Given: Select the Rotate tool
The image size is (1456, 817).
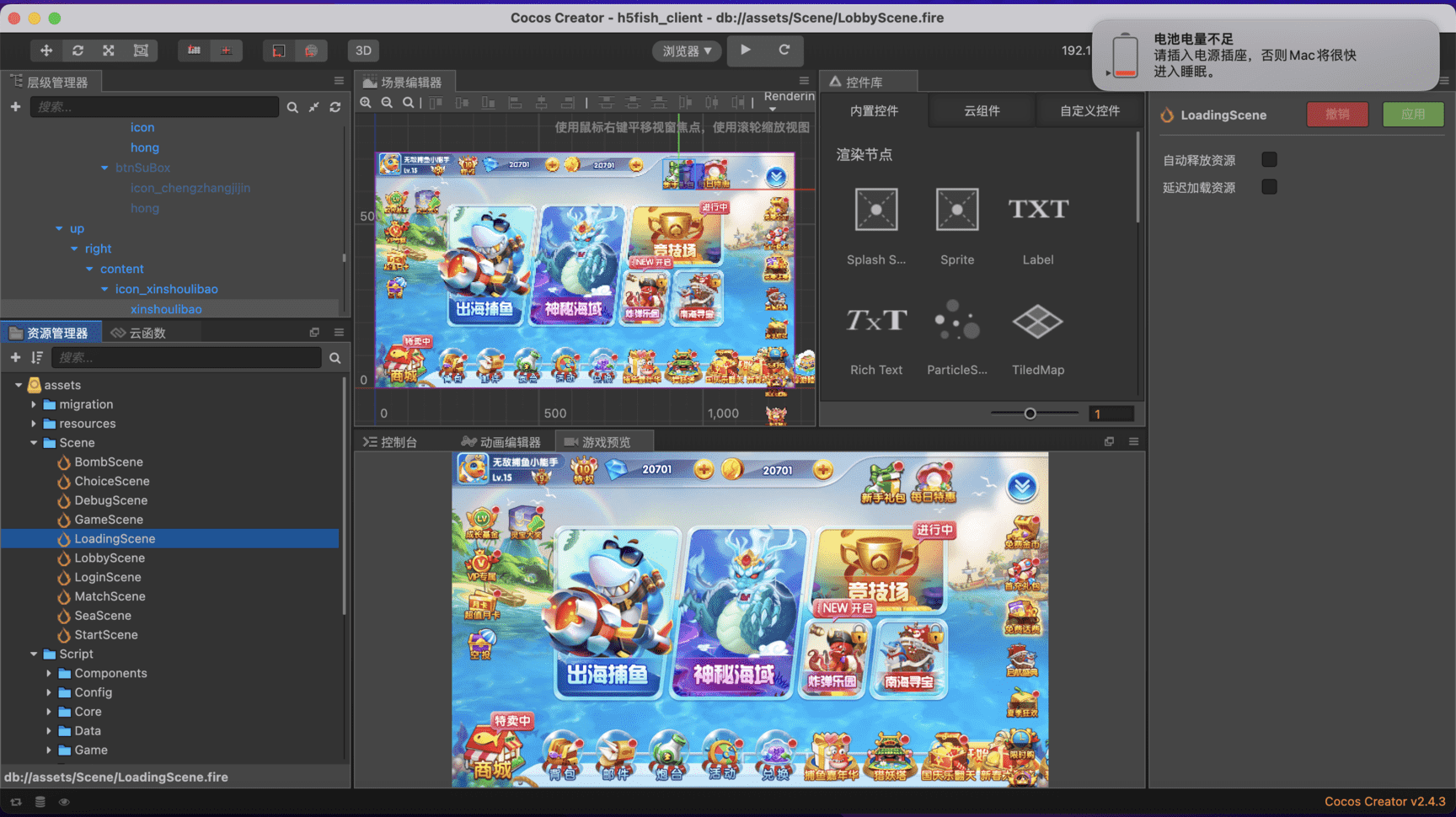Looking at the screenshot, I should (78, 51).
